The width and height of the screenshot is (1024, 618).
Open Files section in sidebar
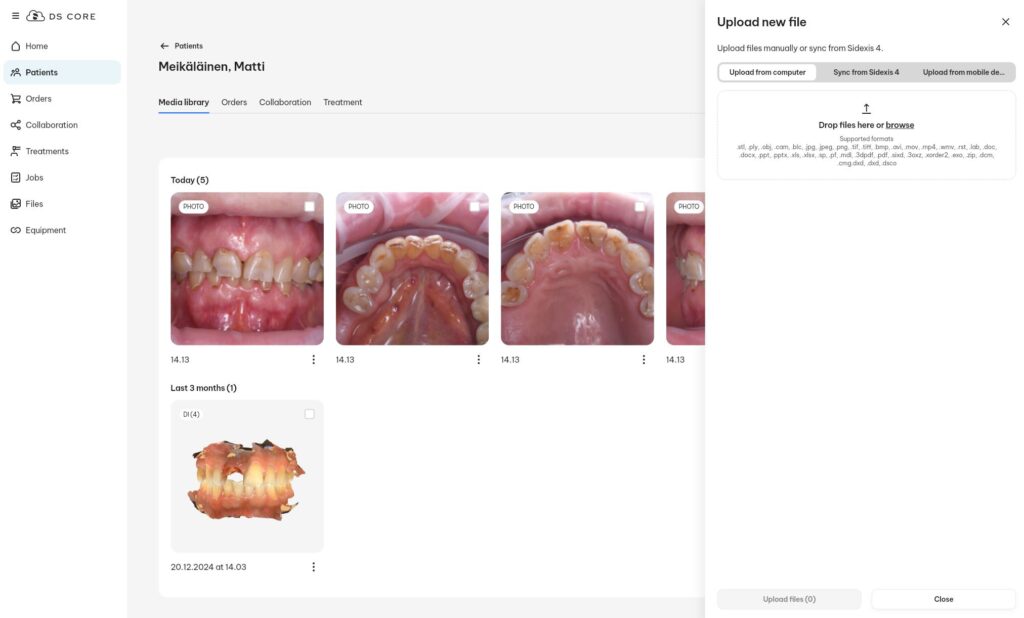pyautogui.click(x=34, y=204)
